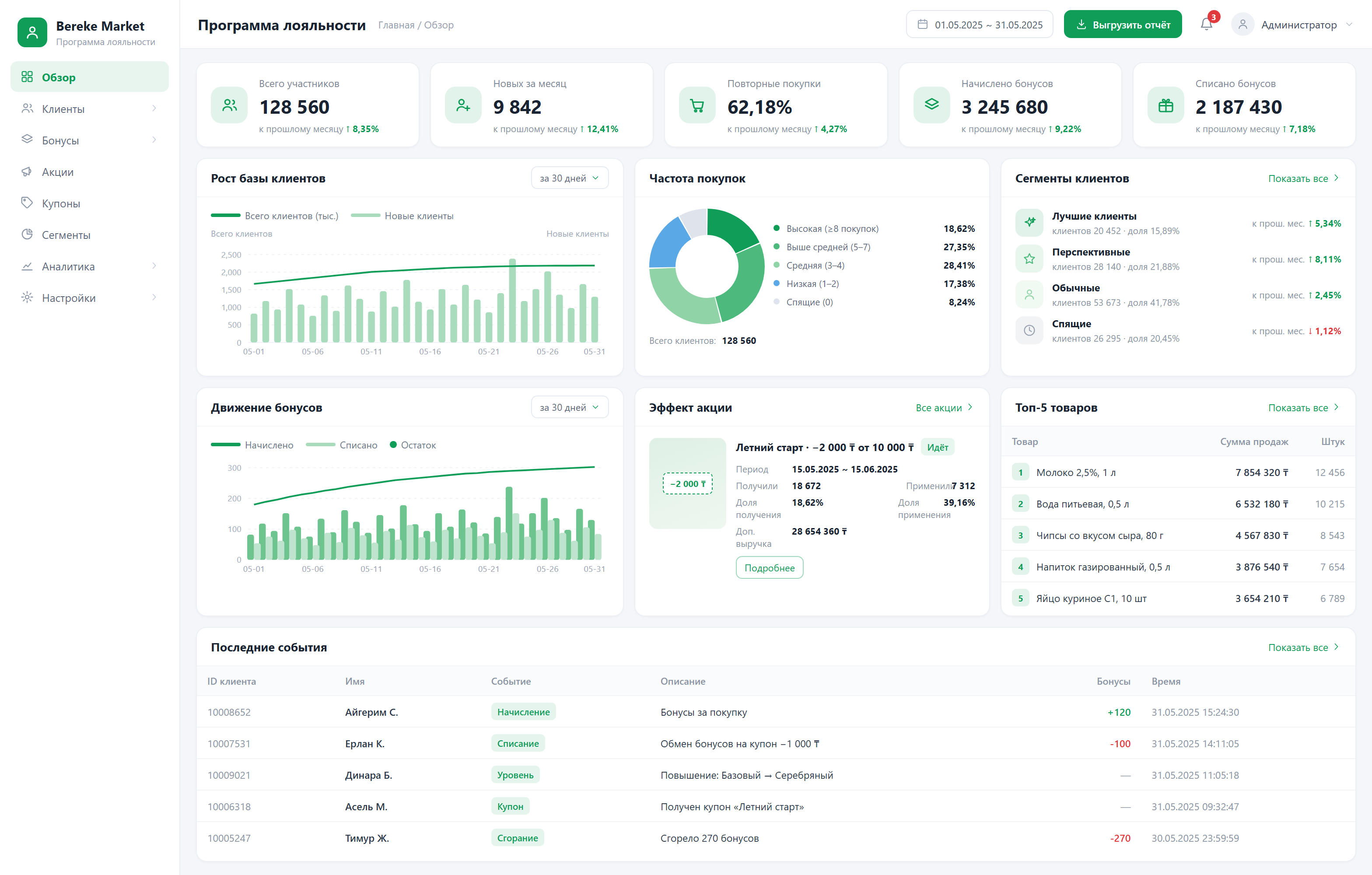
Task: Click the administrator avatar icon
Action: coord(1242,24)
